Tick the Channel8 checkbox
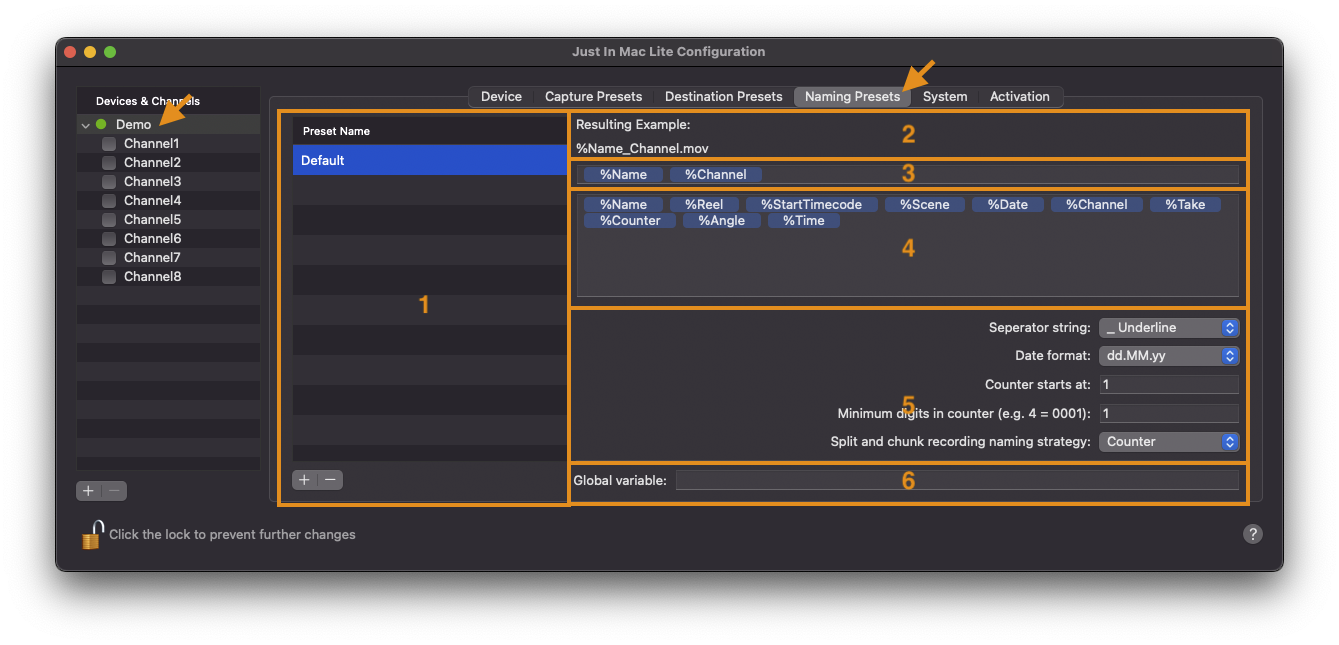The image size is (1339, 645). 109,277
